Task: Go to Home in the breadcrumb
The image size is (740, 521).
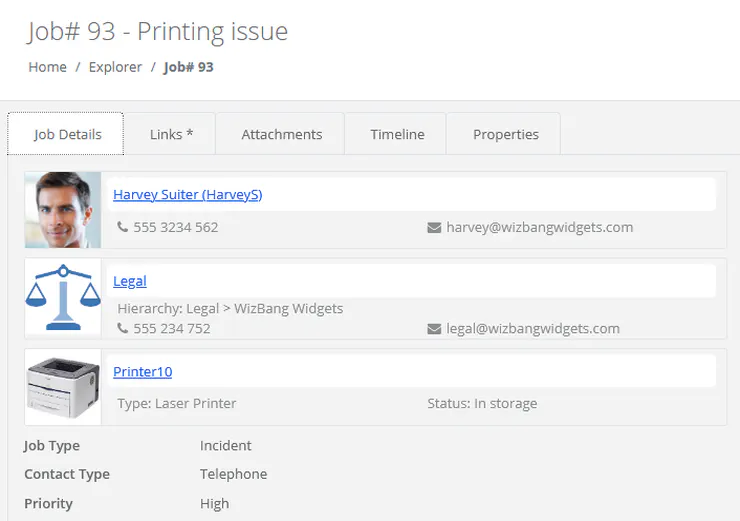Action: 47,67
